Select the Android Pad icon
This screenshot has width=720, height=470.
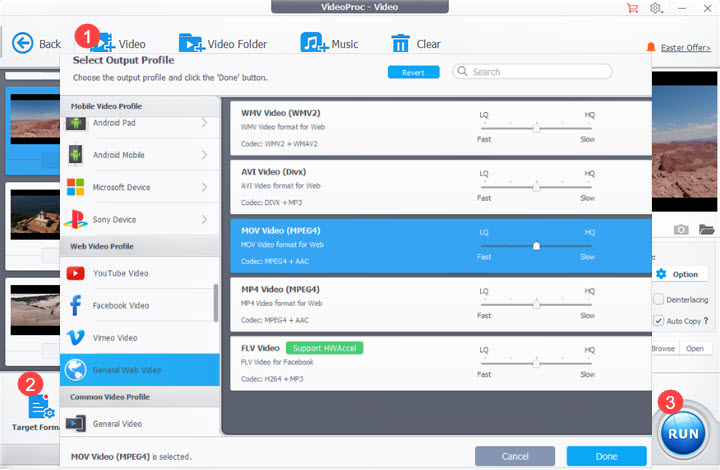(x=75, y=123)
